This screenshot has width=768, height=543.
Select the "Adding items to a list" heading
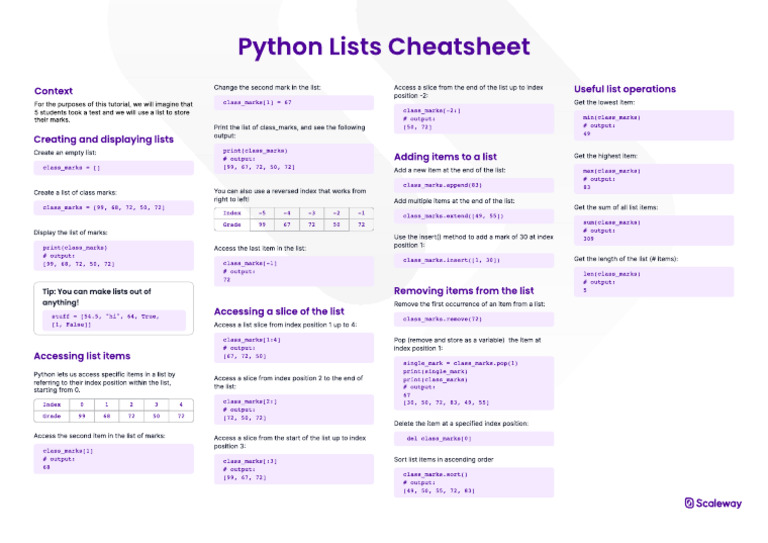445,157
